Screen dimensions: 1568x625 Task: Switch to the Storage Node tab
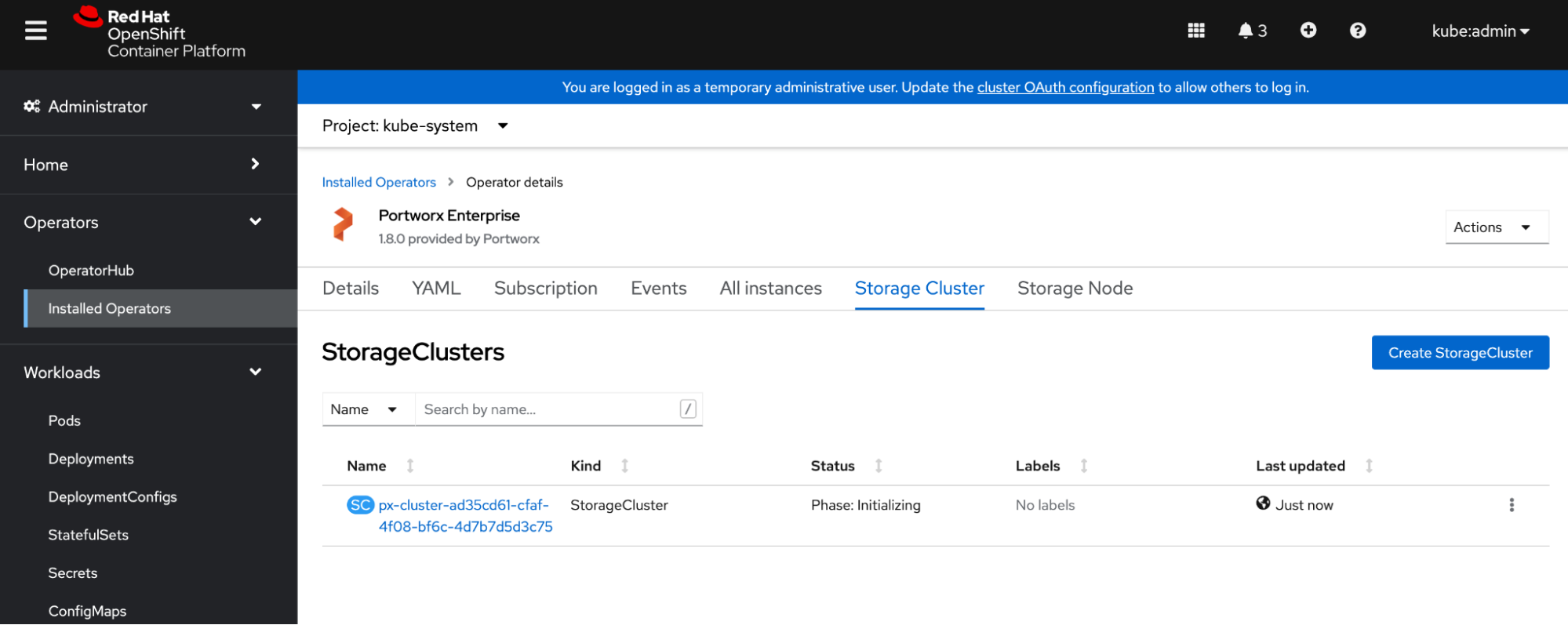click(1075, 289)
